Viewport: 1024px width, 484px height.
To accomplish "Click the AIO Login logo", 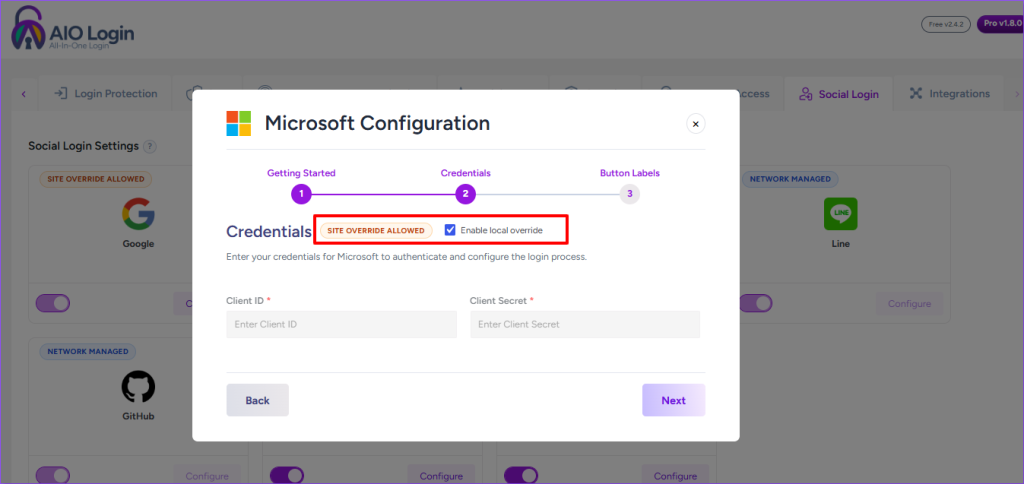I will pyautogui.click(x=72, y=28).
